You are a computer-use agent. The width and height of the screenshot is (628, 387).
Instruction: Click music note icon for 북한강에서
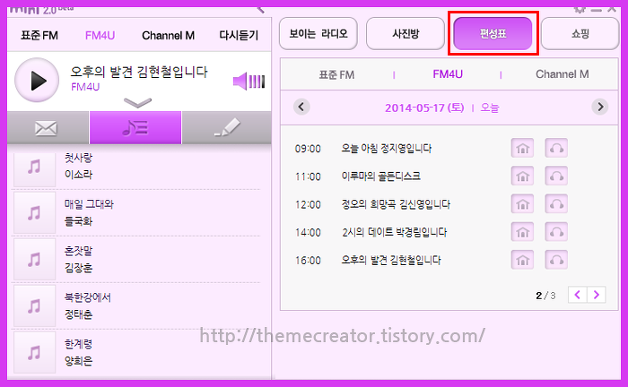click(34, 306)
